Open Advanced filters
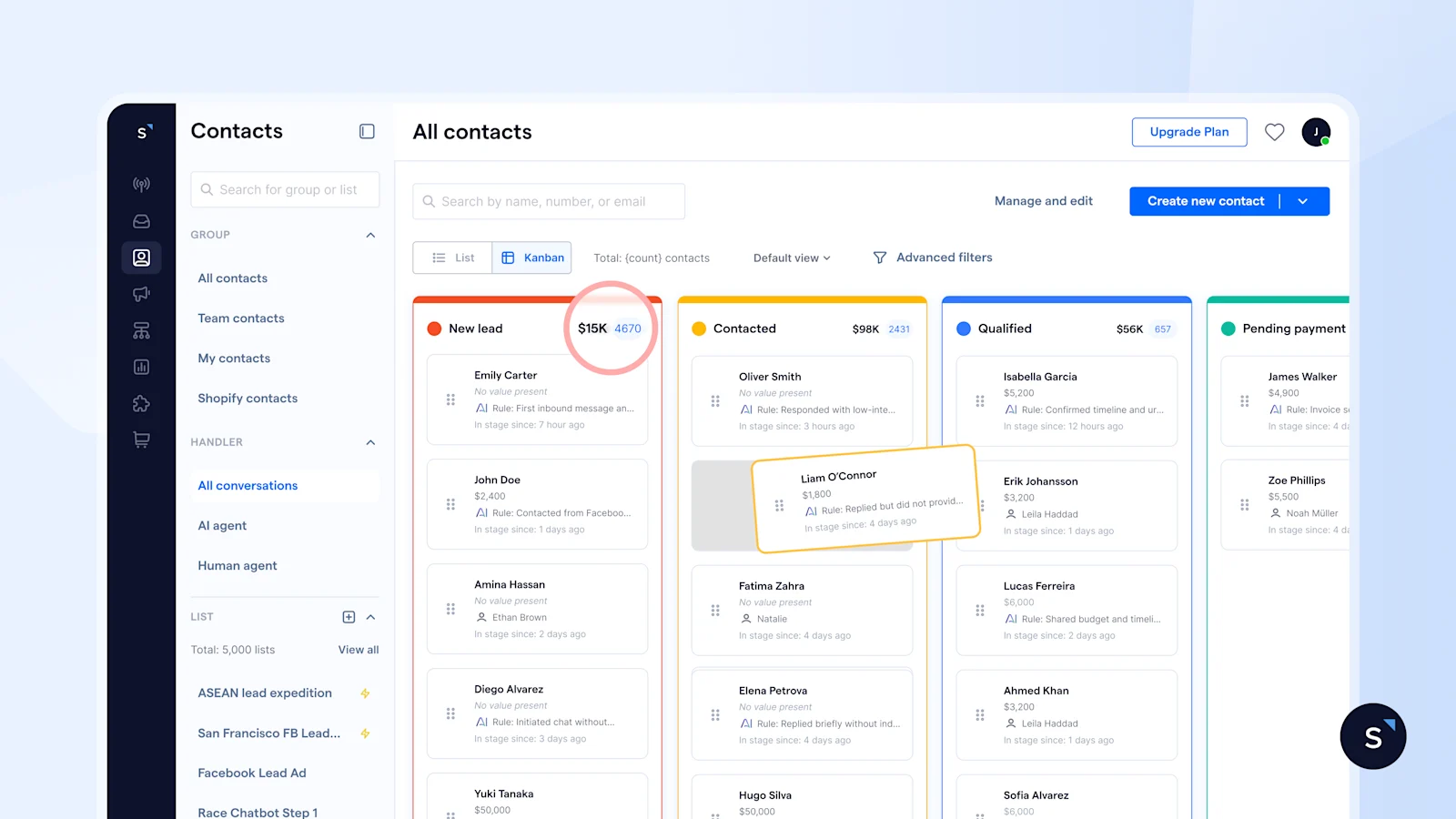 [x=932, y=258]
